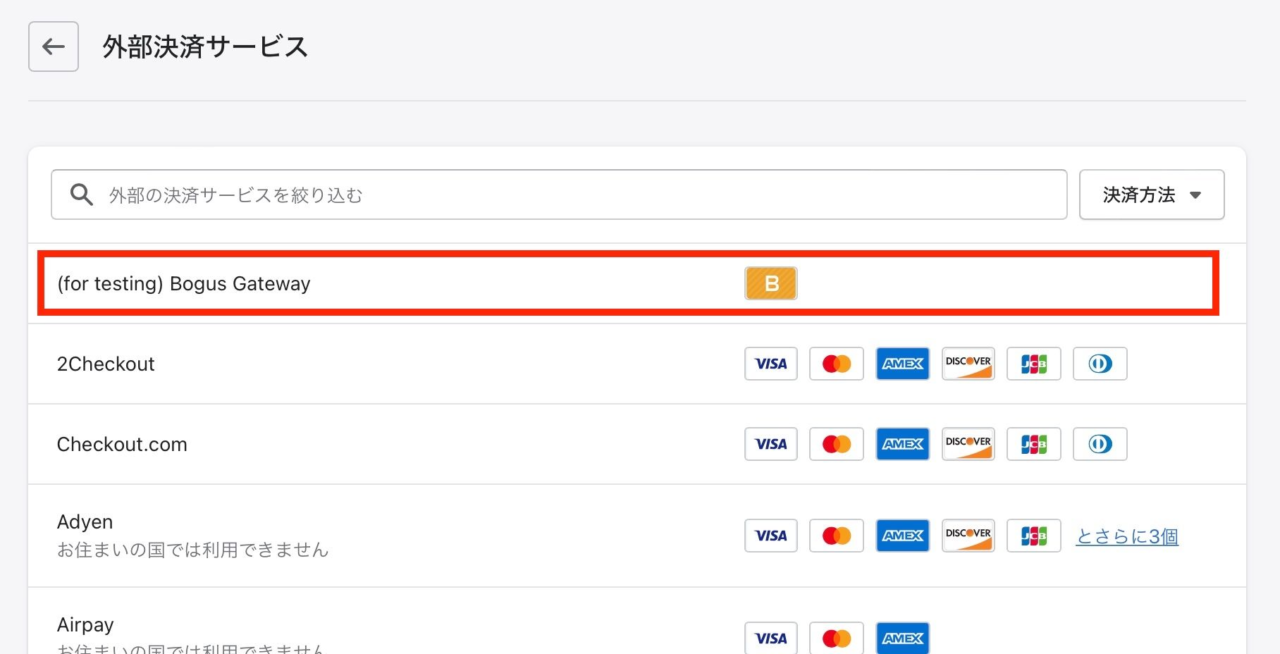Click the Discover icon in 2Checkout row
The image size is (1280, 654).
point(968,364)
